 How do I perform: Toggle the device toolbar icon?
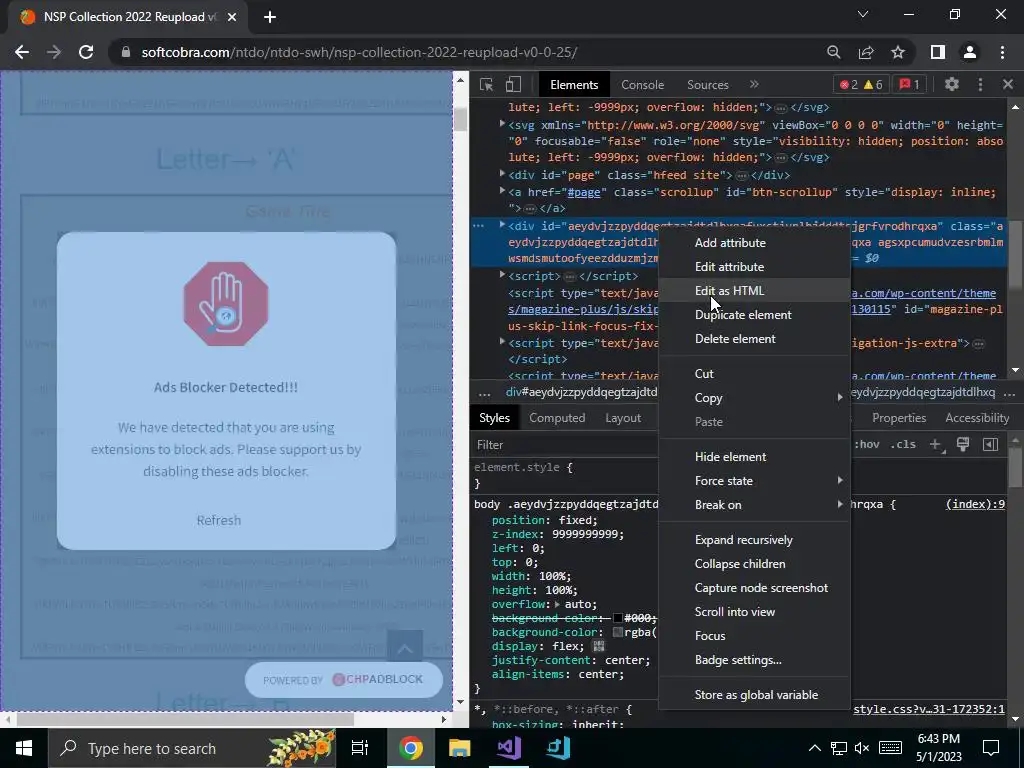pos(513,84)
